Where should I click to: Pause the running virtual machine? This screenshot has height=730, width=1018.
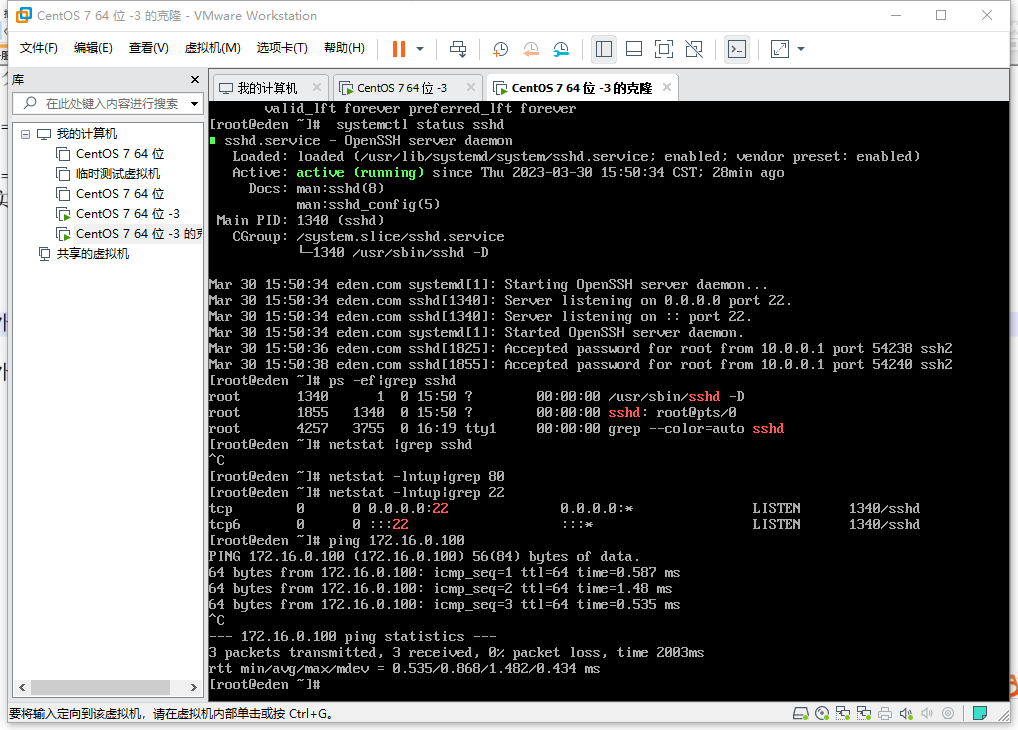click(399, 49)
